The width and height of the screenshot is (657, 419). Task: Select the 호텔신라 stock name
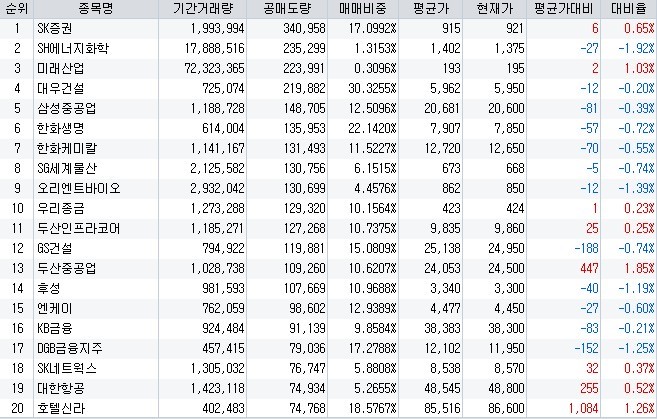(61, 408)
